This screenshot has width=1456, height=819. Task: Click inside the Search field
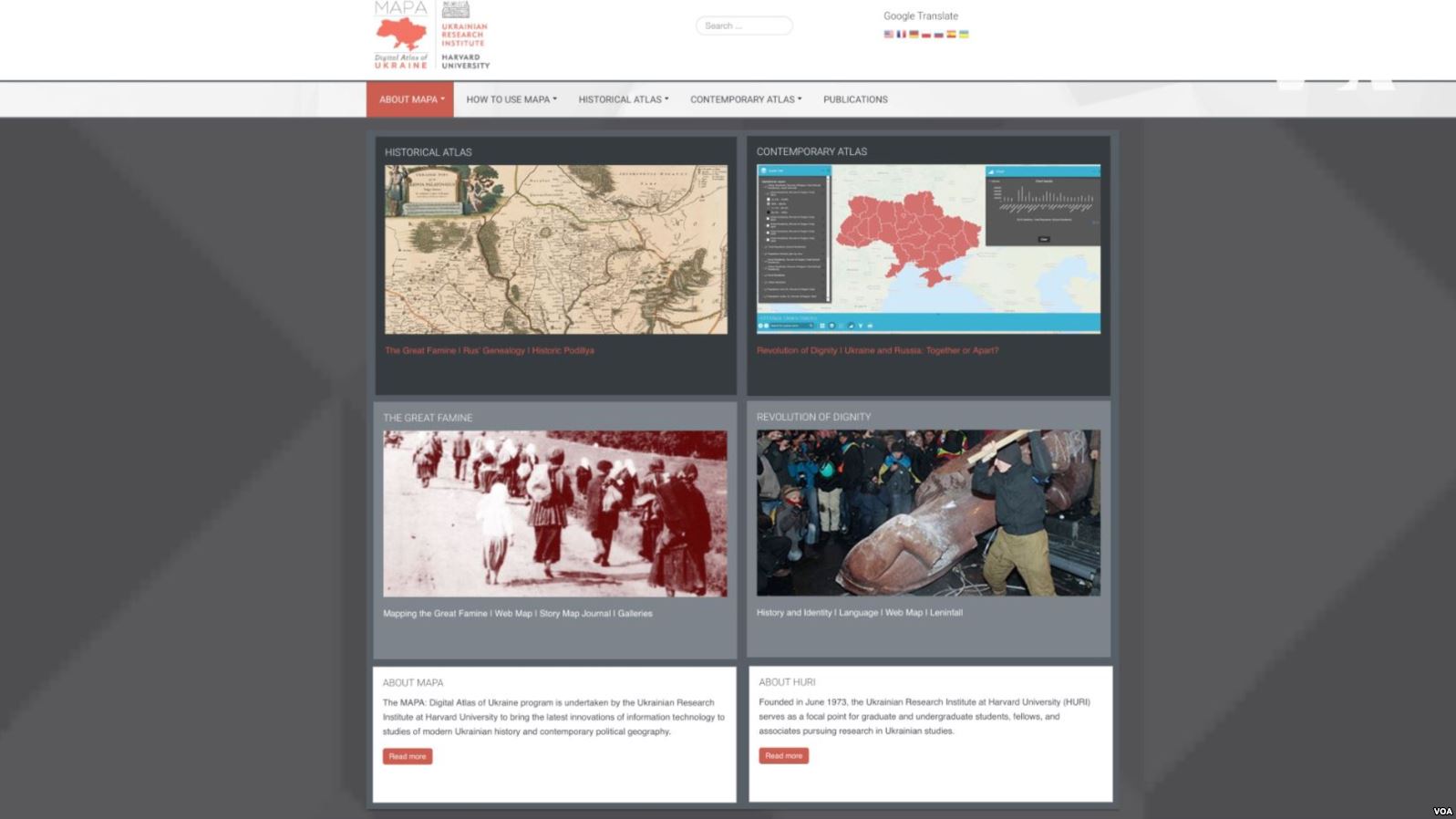pyautogui.click(x=744, y=26)
